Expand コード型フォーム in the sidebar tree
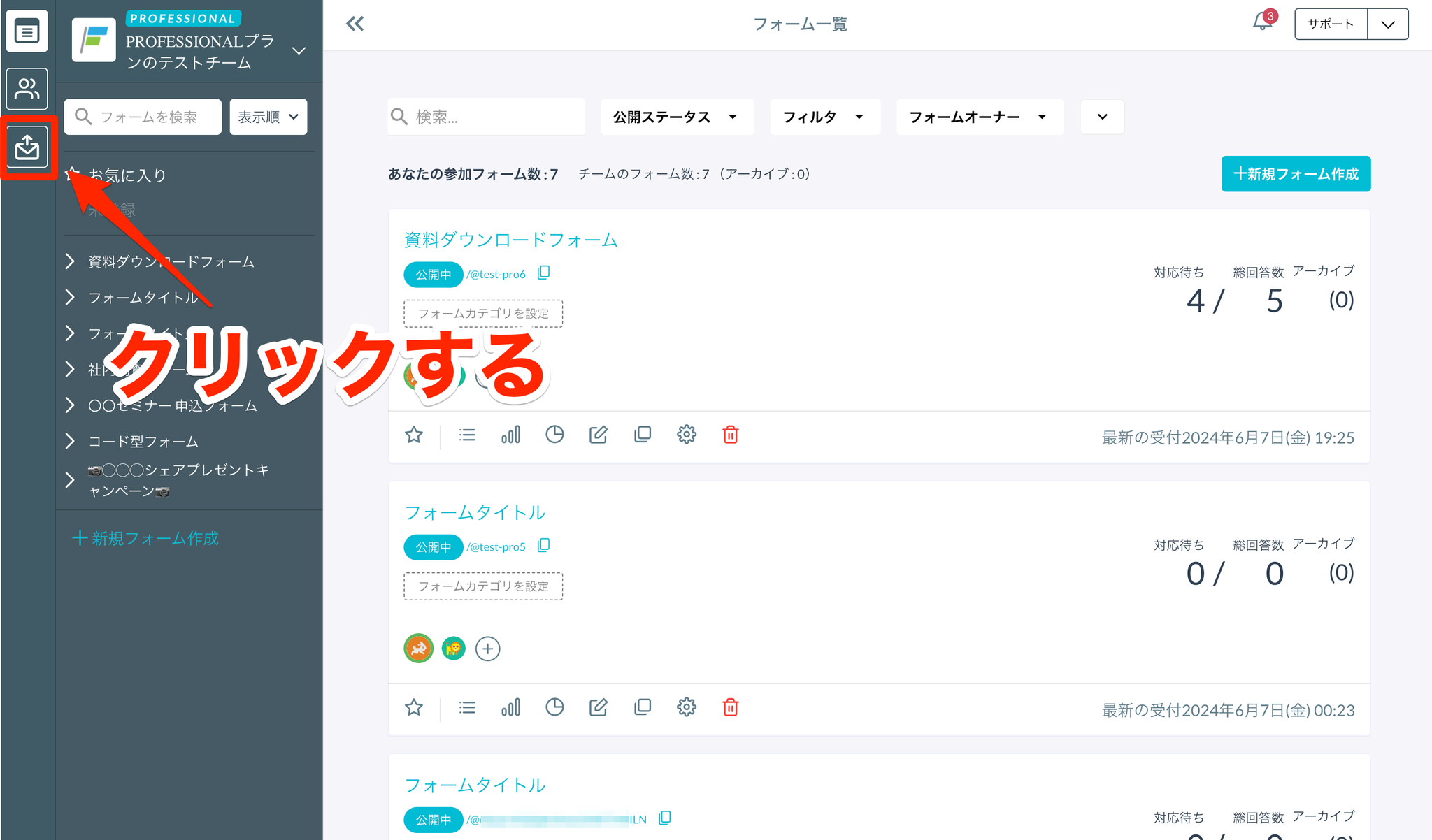Screen dimensions: 1432x840 click(70, 441)
